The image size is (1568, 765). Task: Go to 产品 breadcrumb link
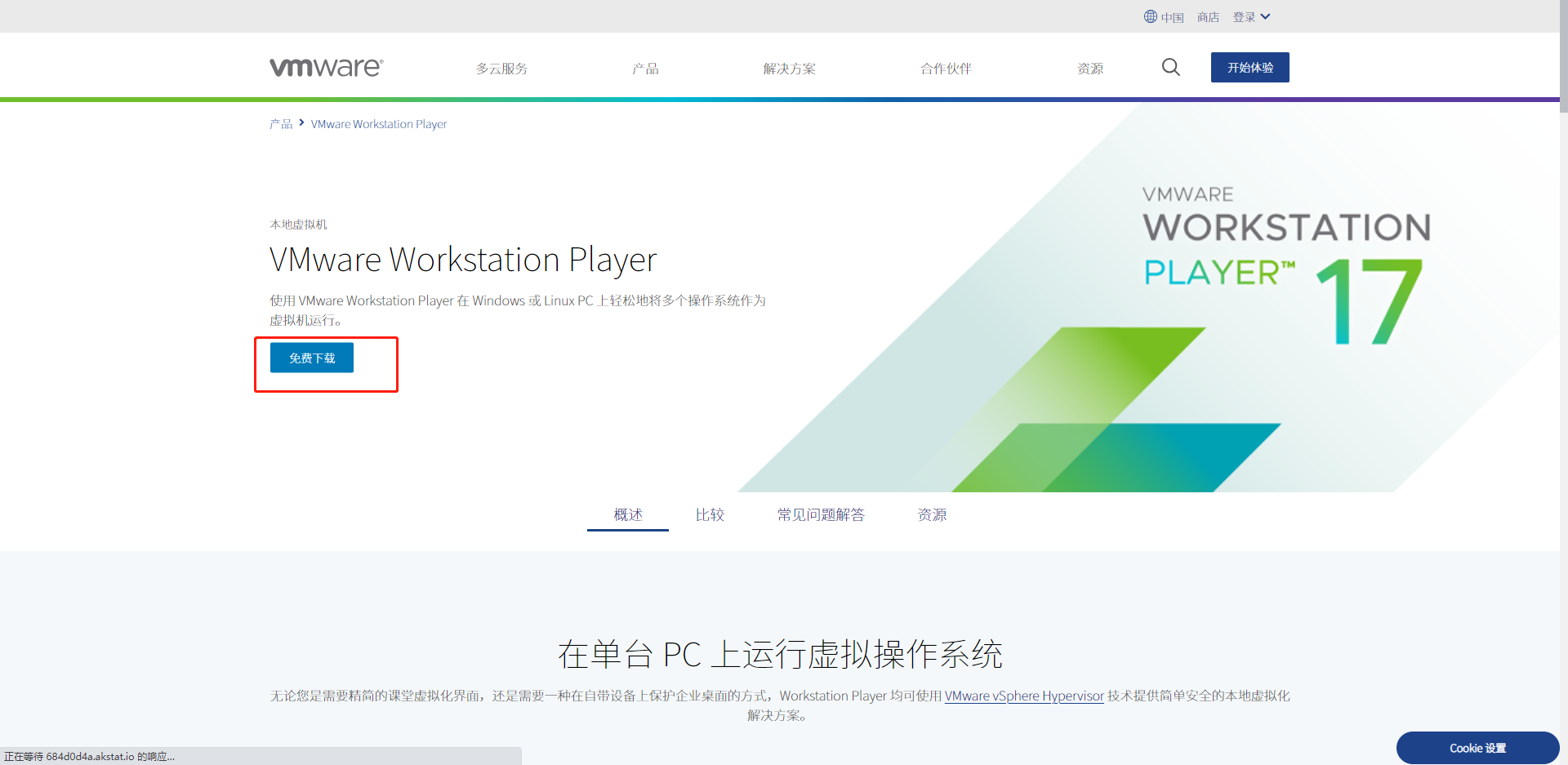281,124
